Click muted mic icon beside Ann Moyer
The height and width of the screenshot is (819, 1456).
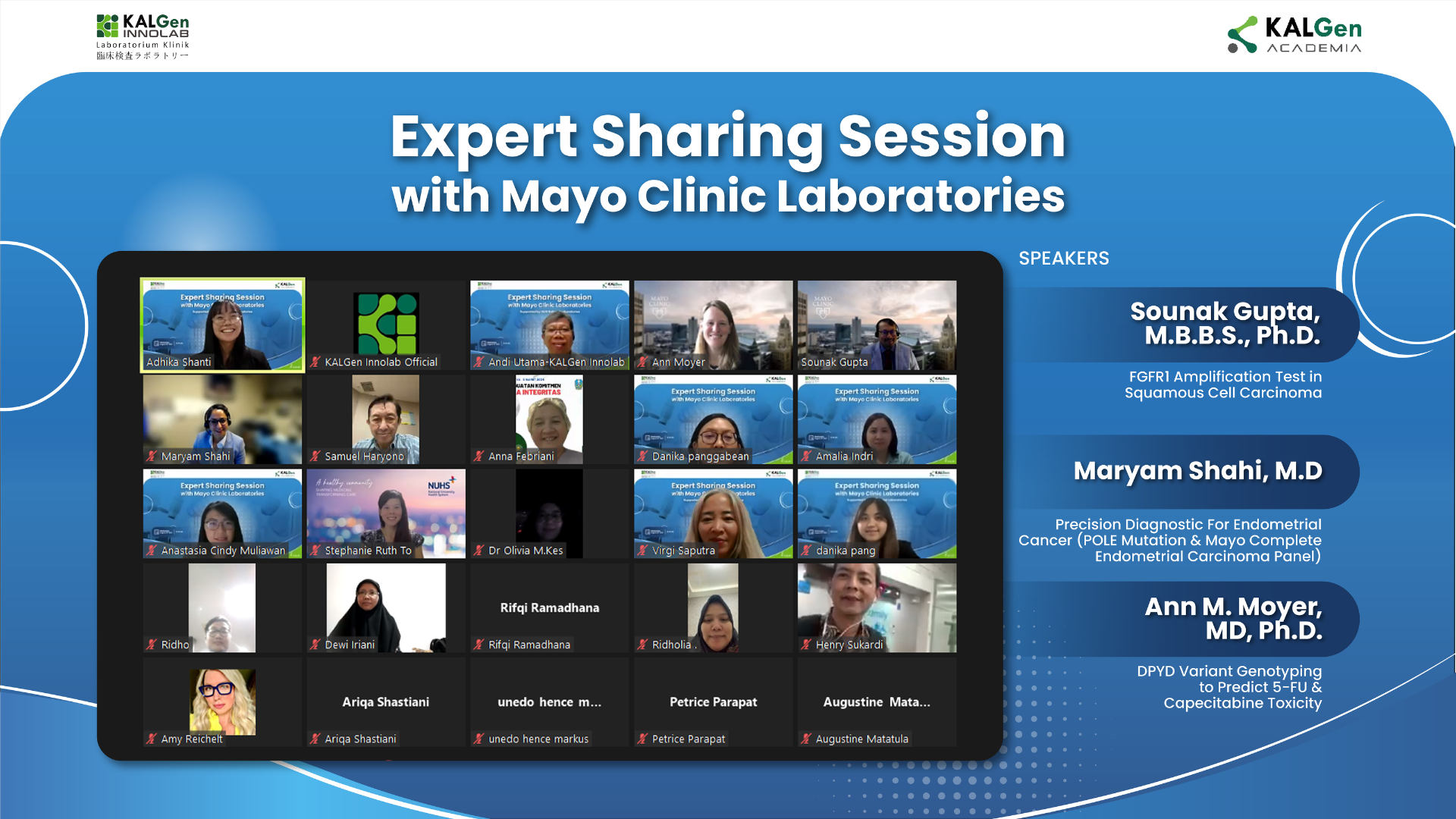pos(643,362)
